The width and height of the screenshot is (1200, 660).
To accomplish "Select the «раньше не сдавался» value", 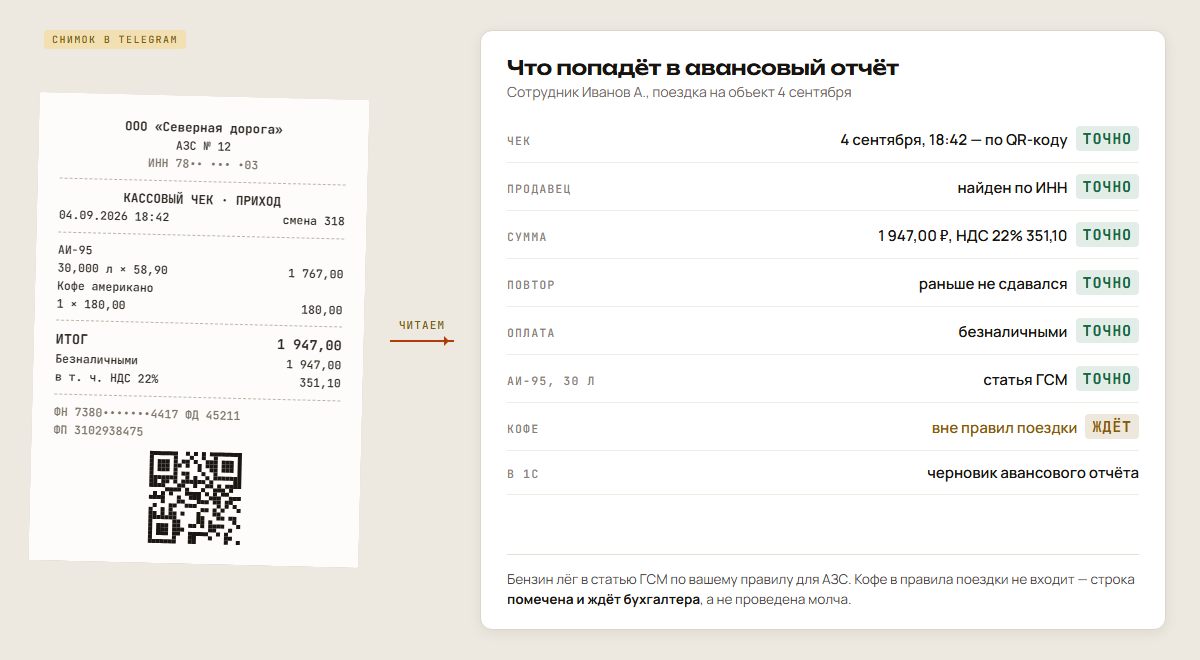I will tap(993, 283).
